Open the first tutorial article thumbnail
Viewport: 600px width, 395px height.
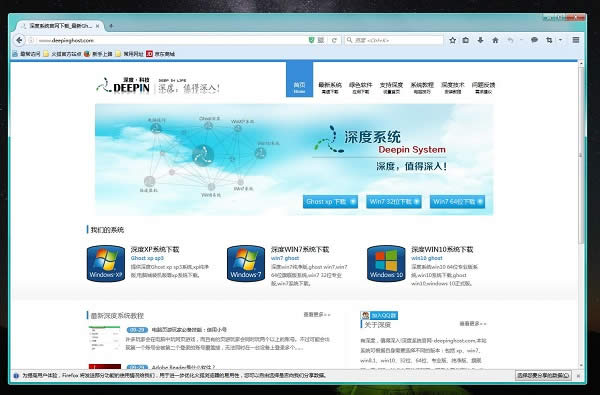[104, 339]
